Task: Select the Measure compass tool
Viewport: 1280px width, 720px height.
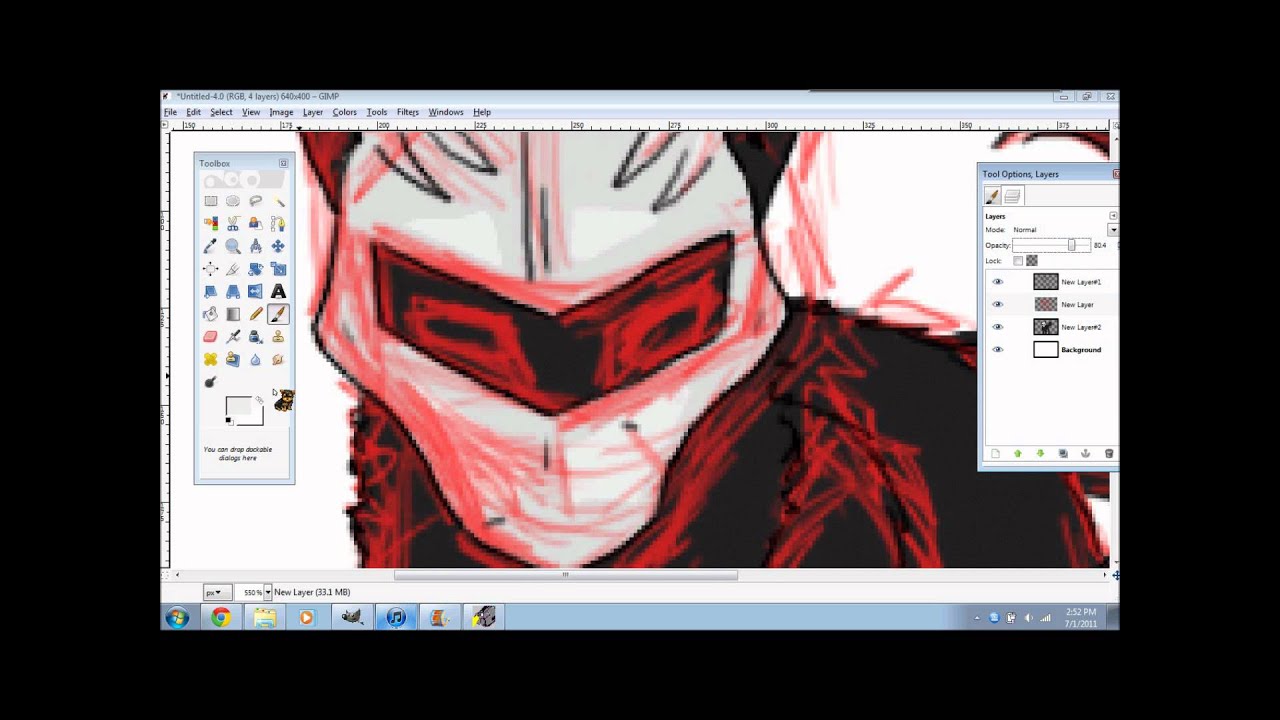Action: (x=256, y=246)
